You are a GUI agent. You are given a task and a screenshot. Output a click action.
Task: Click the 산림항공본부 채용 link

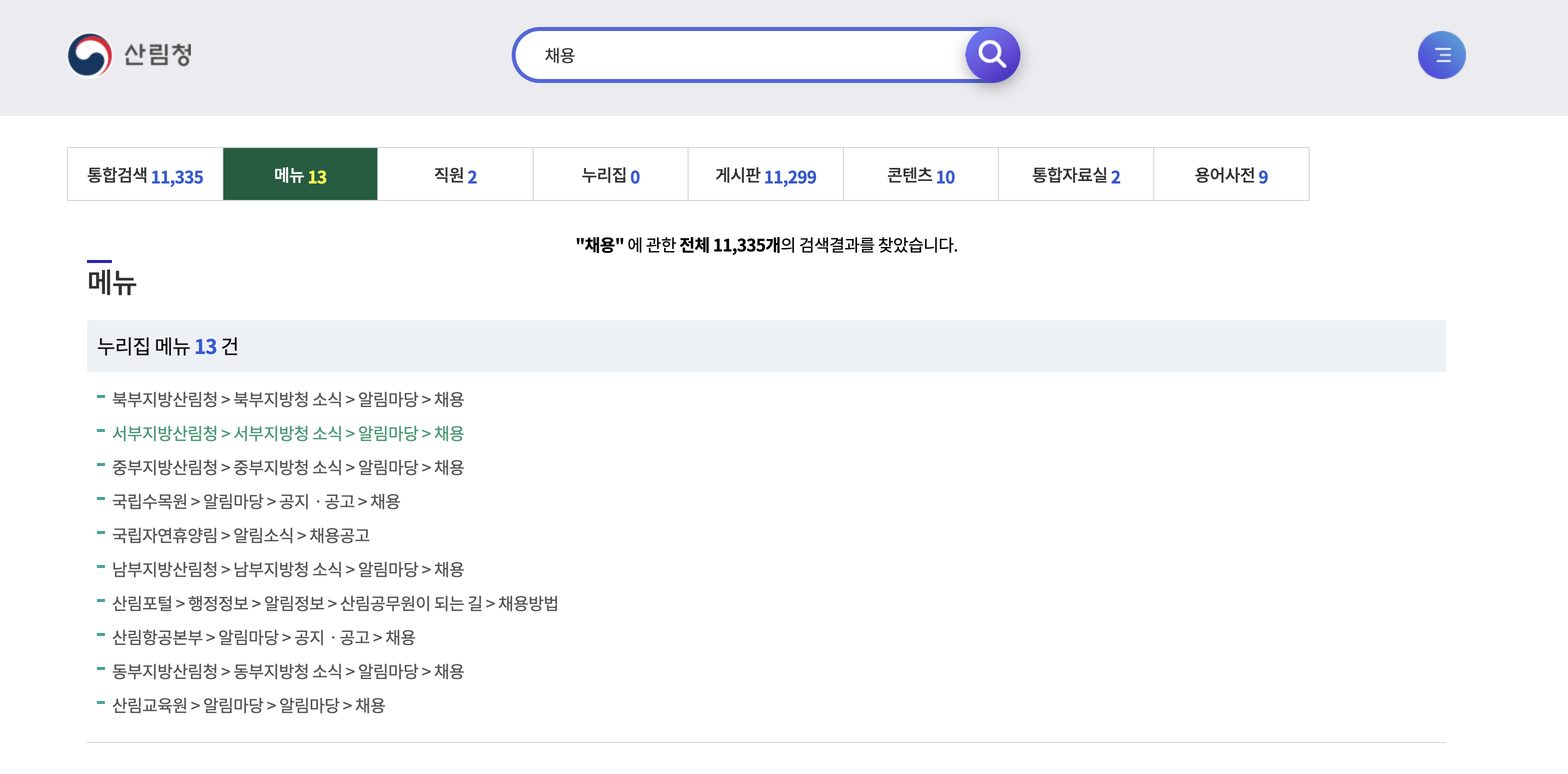263,637
